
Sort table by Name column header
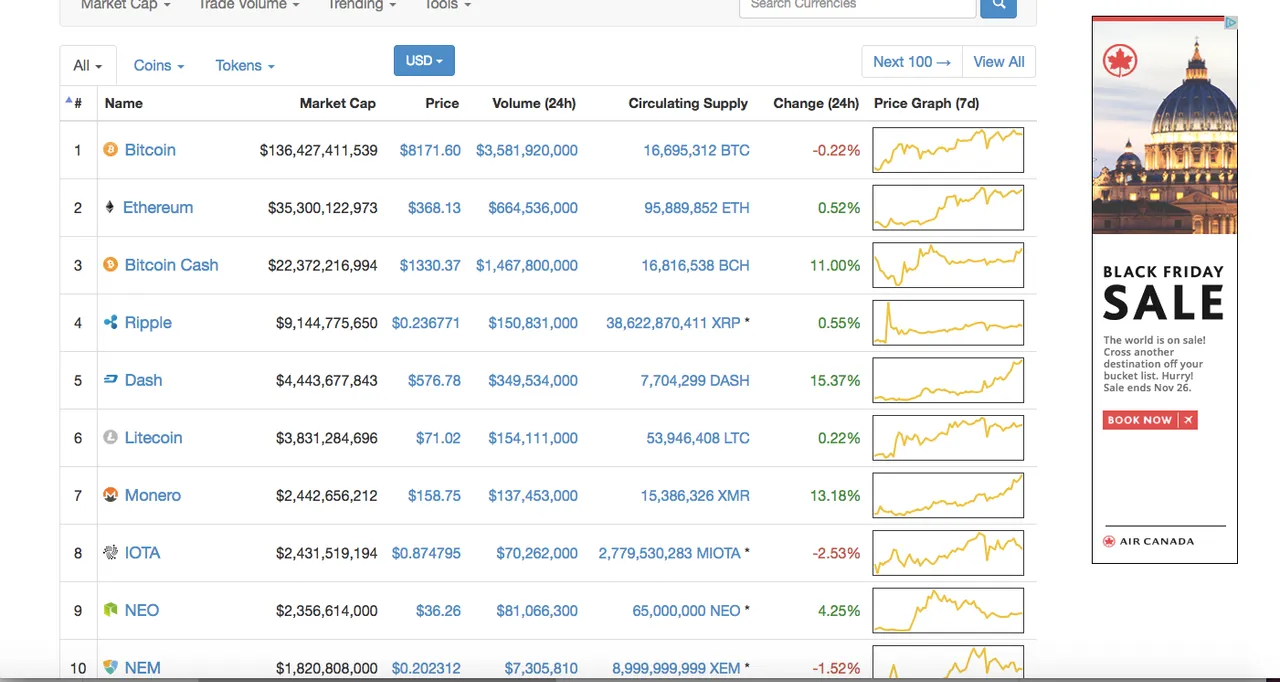[x=124, y=103]
